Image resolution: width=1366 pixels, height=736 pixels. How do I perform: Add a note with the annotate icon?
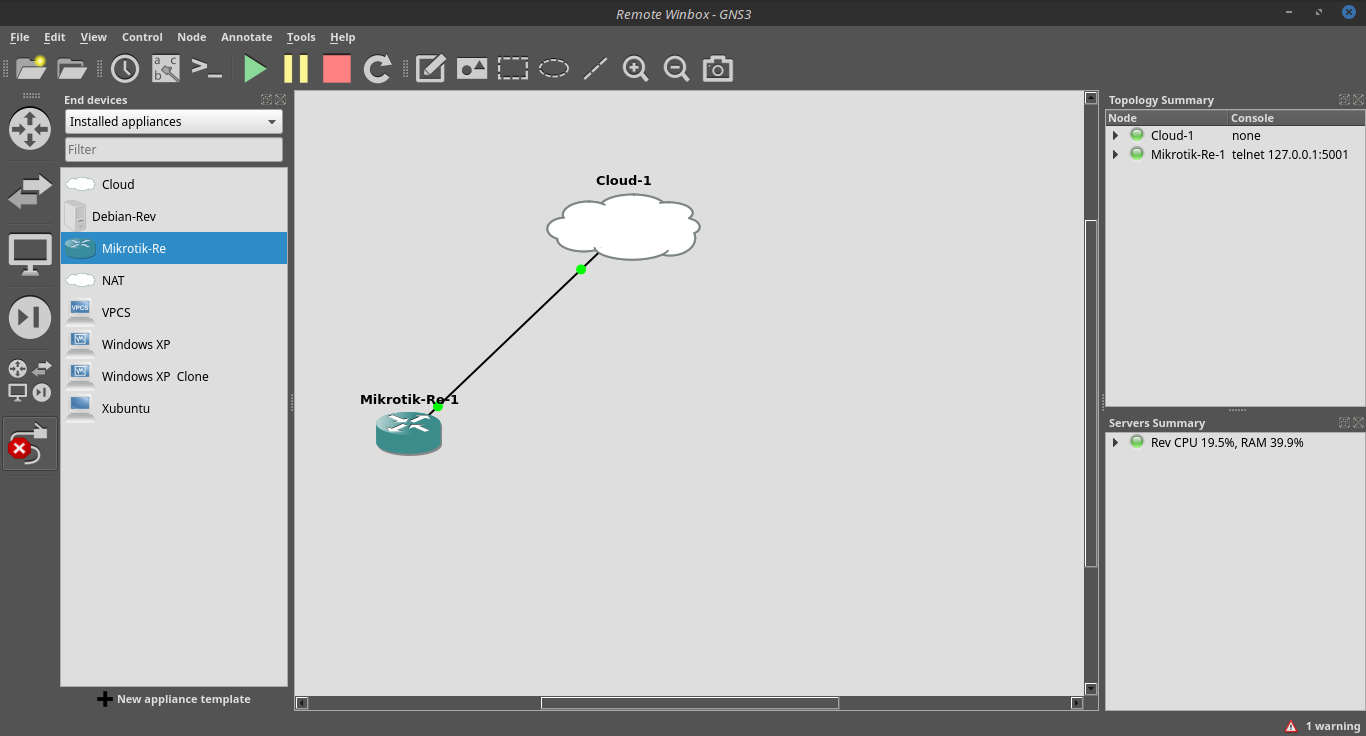(429, 68)
